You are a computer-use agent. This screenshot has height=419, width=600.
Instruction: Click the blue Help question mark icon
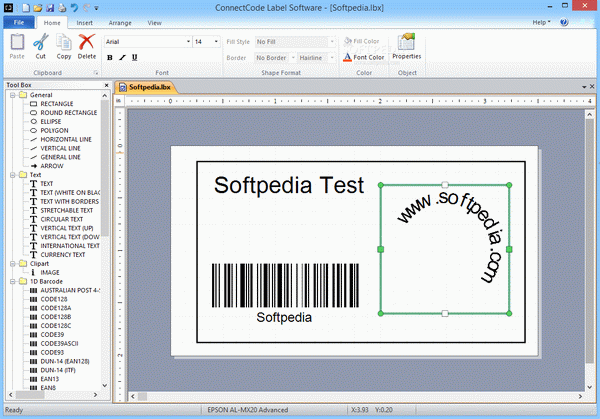coord(564,22)
